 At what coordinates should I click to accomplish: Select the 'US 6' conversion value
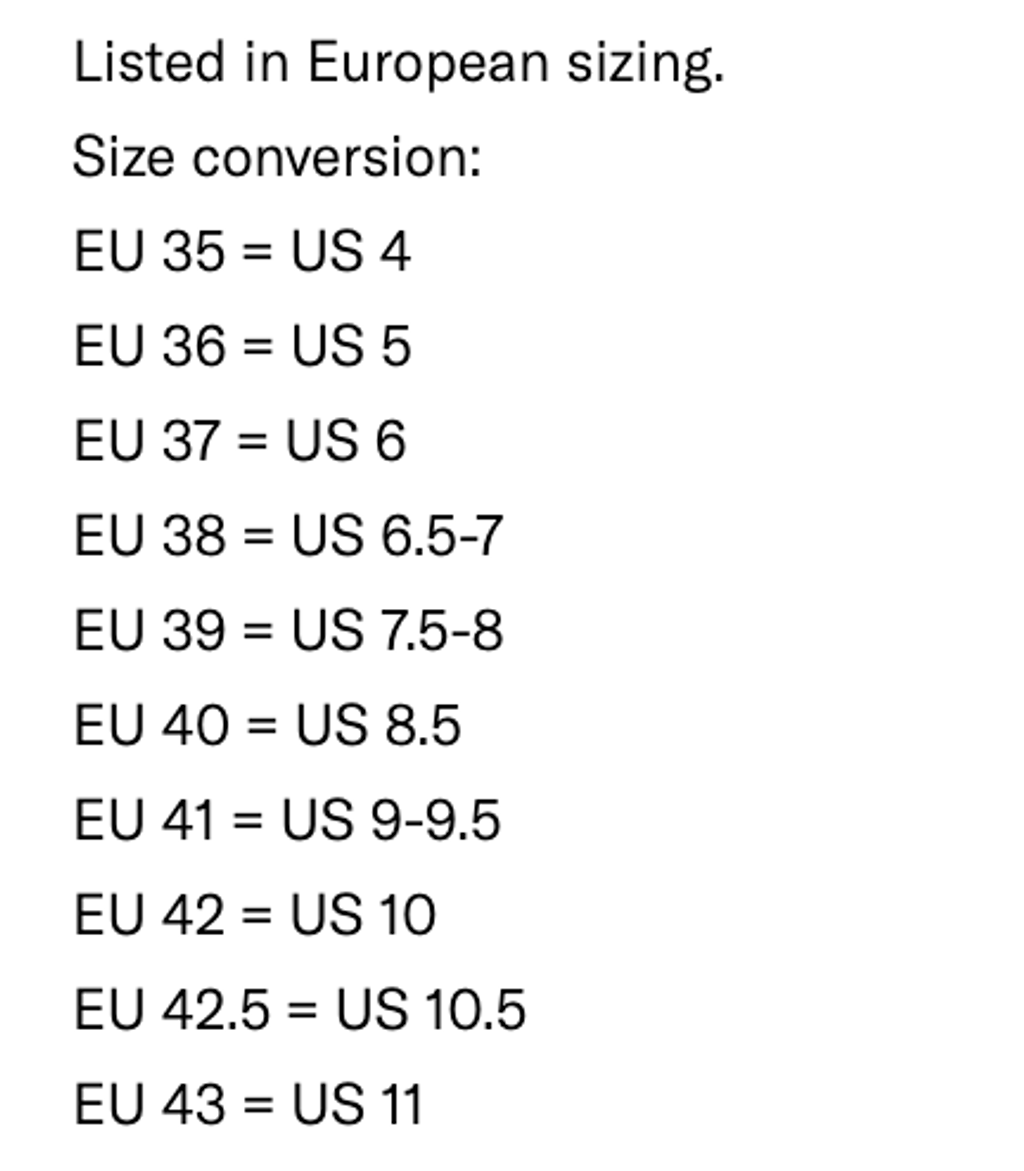coord(346,441)
